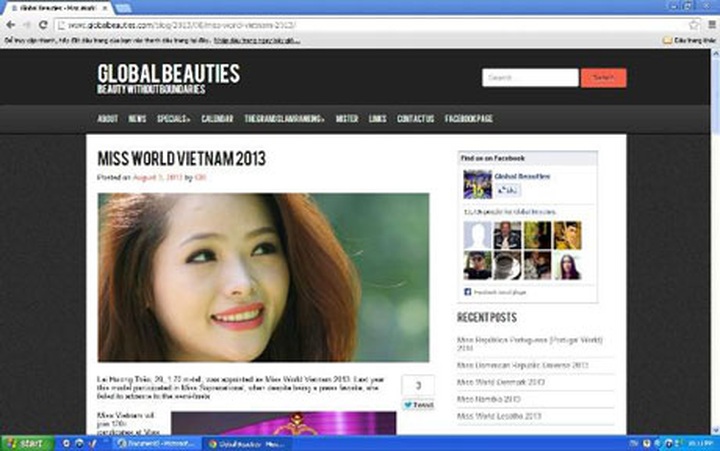Click the page vertical scrollbar
The image size is (720, 451).
tap(715, 242)
